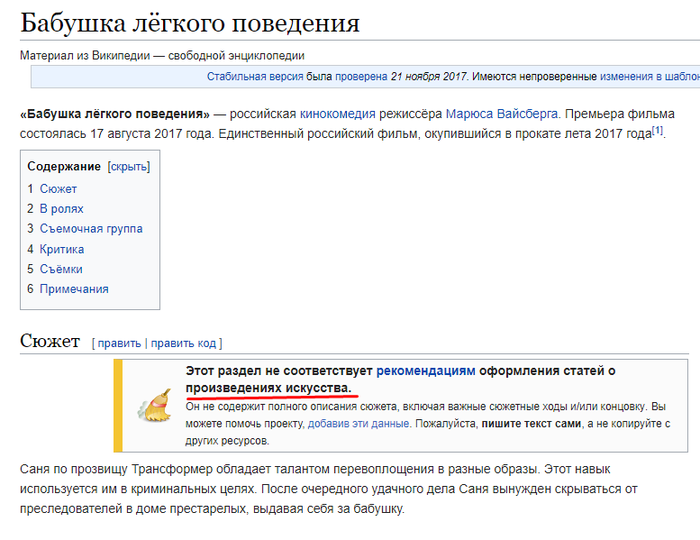Click the broom cleanup icon in notice box
Viewport: 700px width, 540px height.
tap(154, 405)
